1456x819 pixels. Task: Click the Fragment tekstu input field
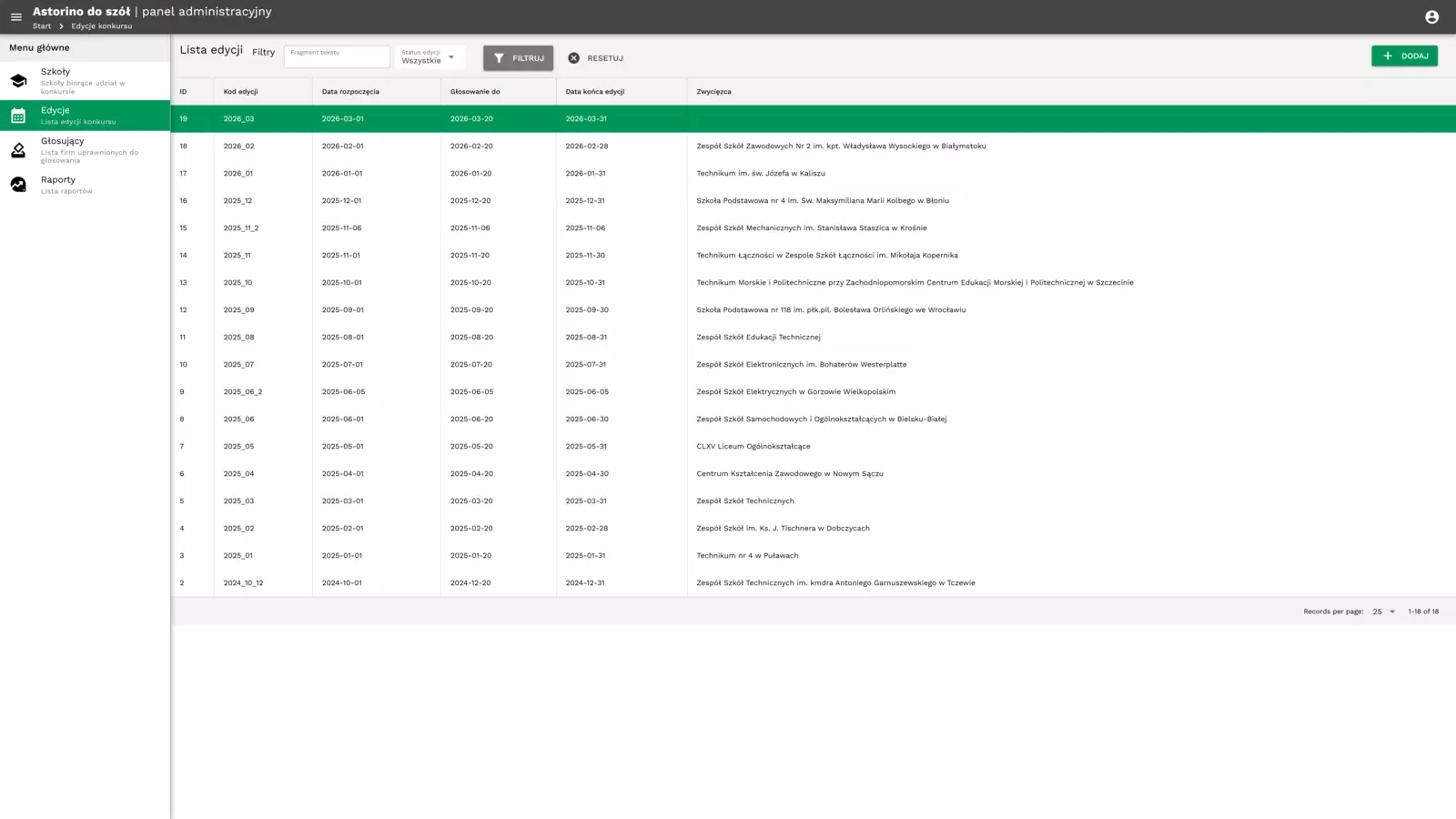337,56
